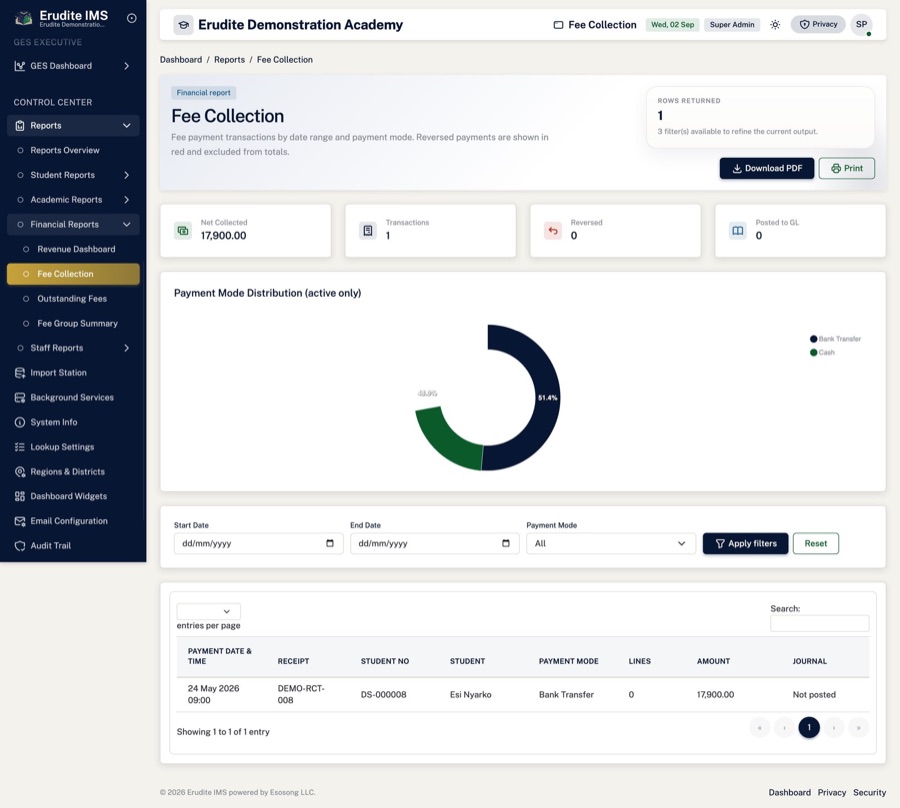Collapse the Reports menu chevron
This screenshot has height=808, width=900.
click(x=126, y=126)
